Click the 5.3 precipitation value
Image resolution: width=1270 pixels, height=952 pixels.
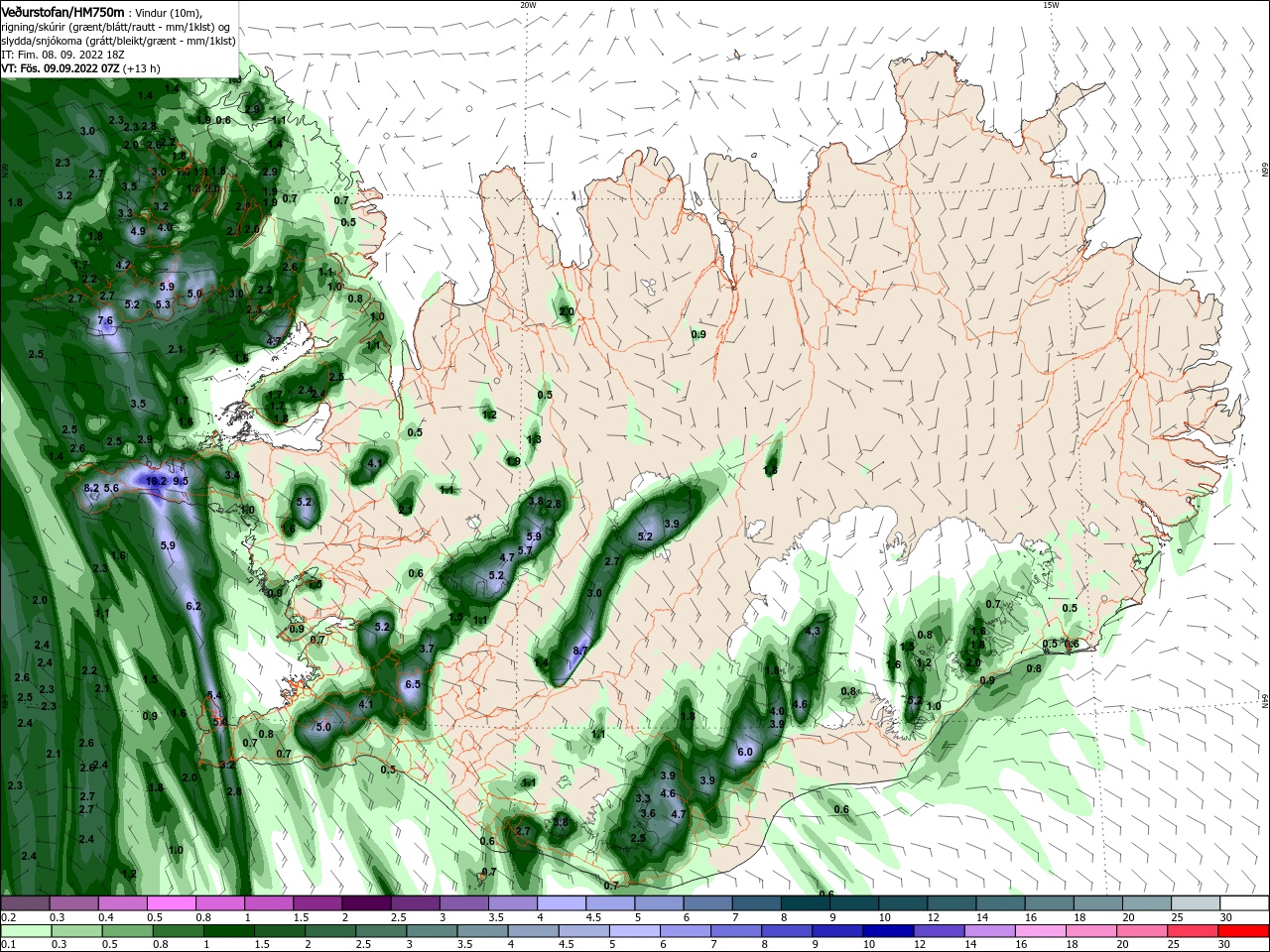(164, 304)
